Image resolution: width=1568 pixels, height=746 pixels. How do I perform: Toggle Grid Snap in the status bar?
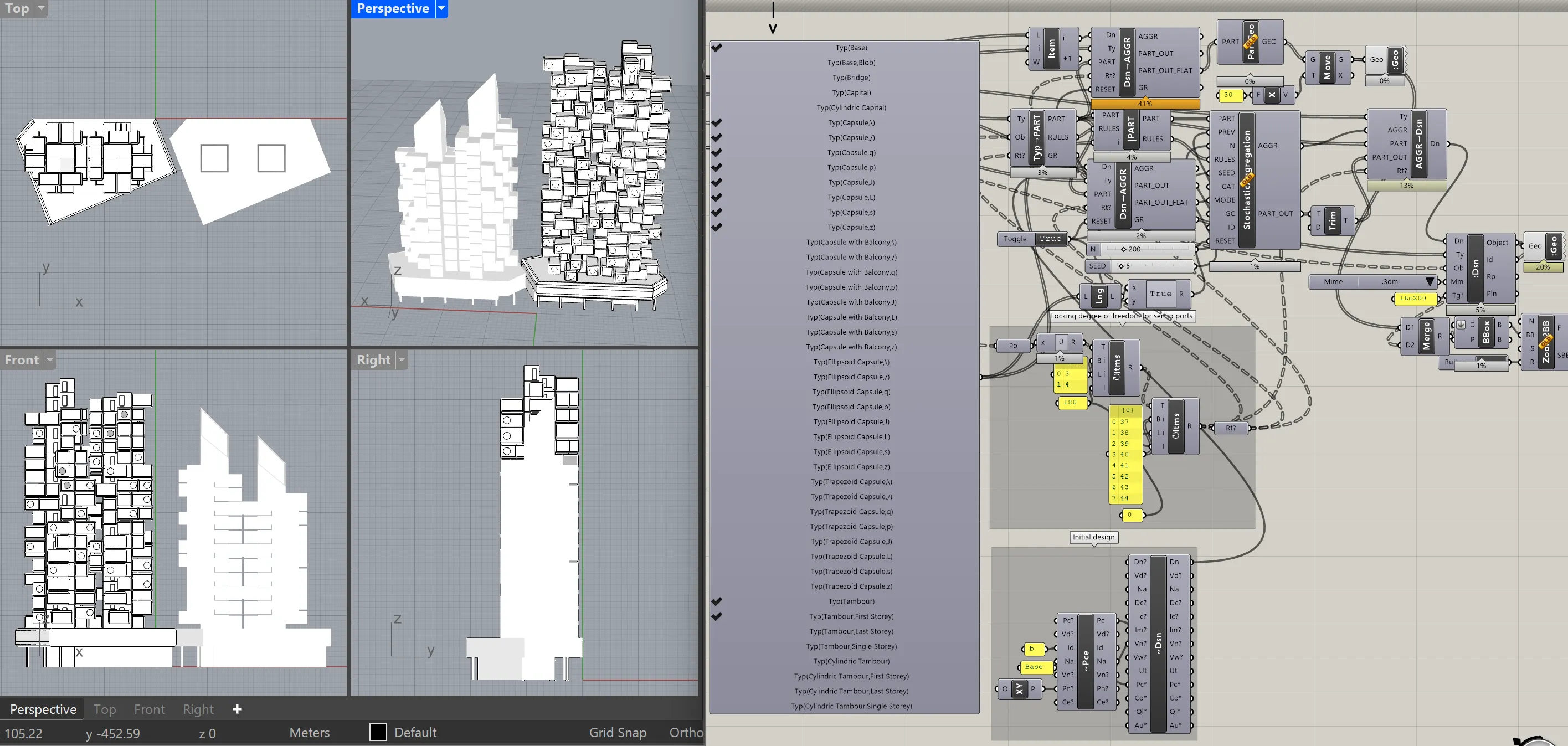click(617, 733)
